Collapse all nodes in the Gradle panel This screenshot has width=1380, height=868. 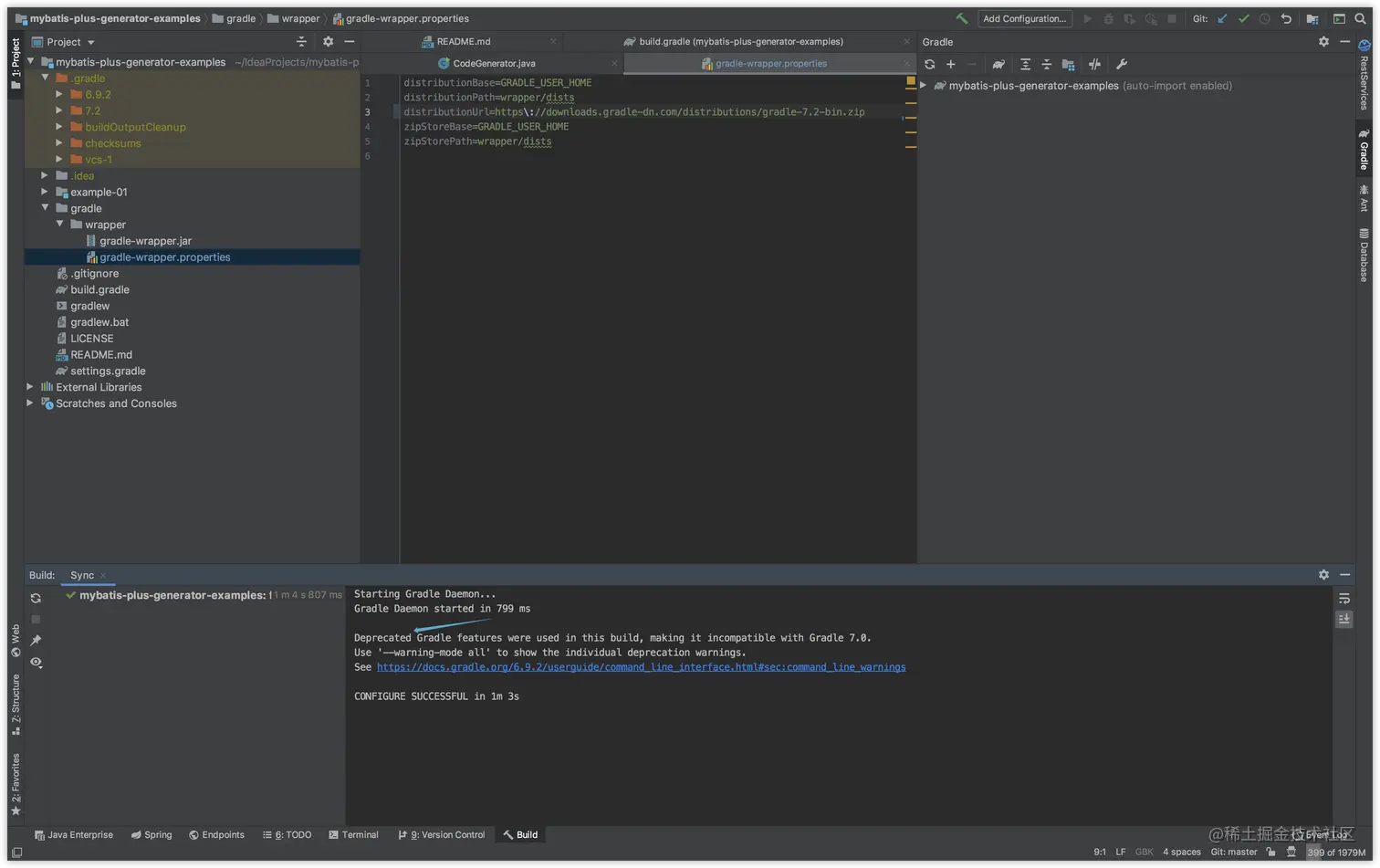tap(1047, 64)
